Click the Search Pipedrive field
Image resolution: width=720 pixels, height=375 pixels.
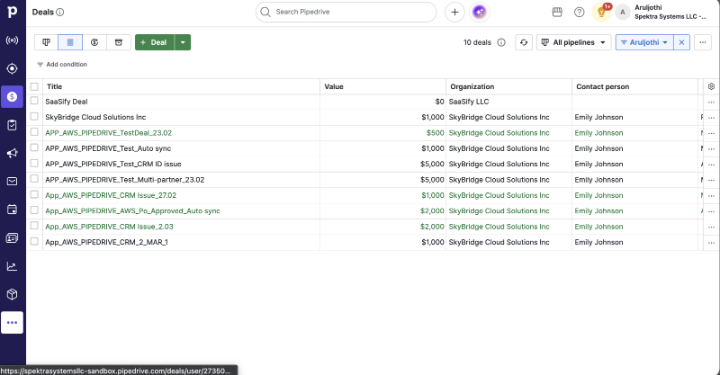coord(346,12)
